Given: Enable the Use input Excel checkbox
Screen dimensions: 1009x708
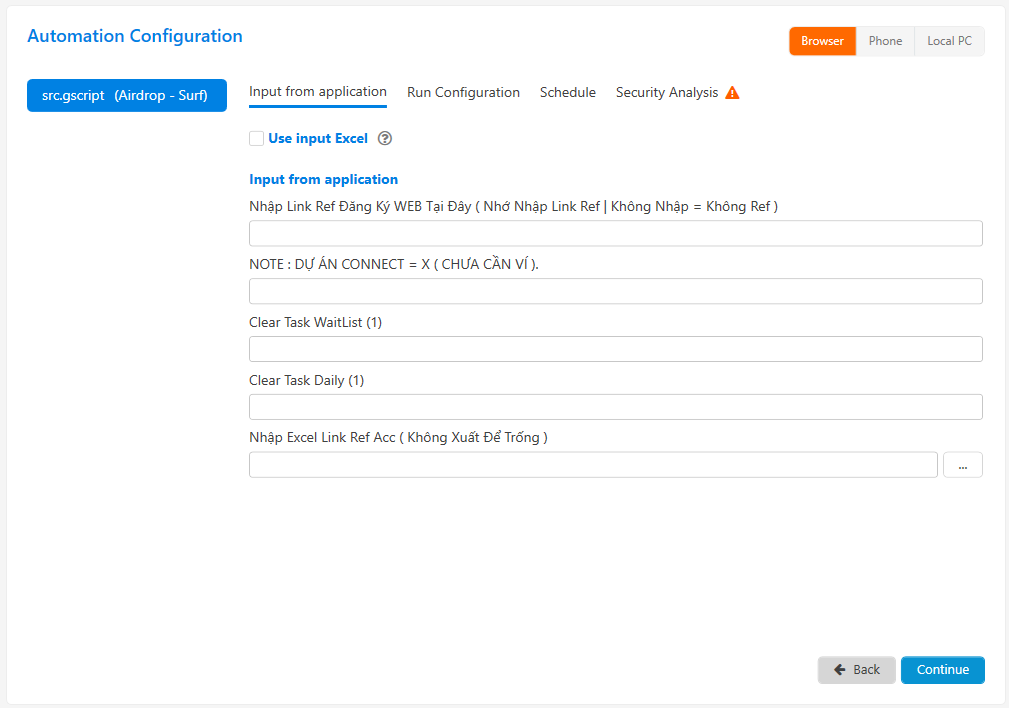Looking at the screenshot, I should point(256,138).
